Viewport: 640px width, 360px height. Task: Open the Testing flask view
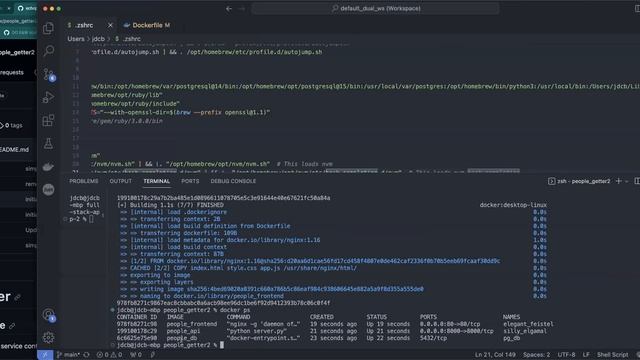(x=48, y=143)
